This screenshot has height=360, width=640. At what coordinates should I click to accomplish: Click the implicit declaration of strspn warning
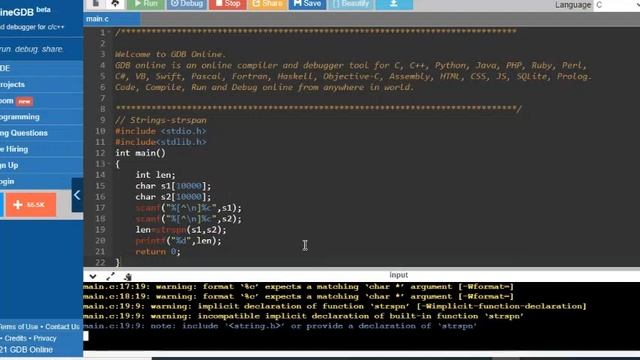coord(335,306)
